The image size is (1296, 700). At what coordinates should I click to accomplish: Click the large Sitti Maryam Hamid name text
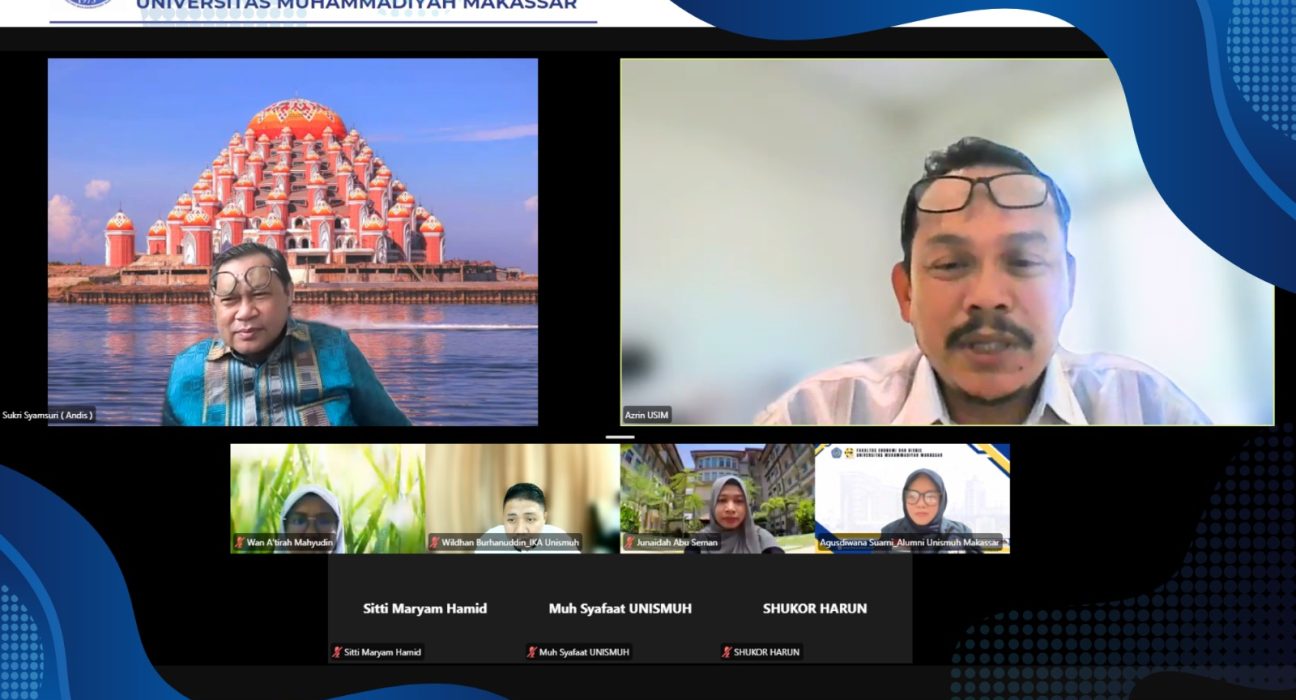click(x=425, y=608)
